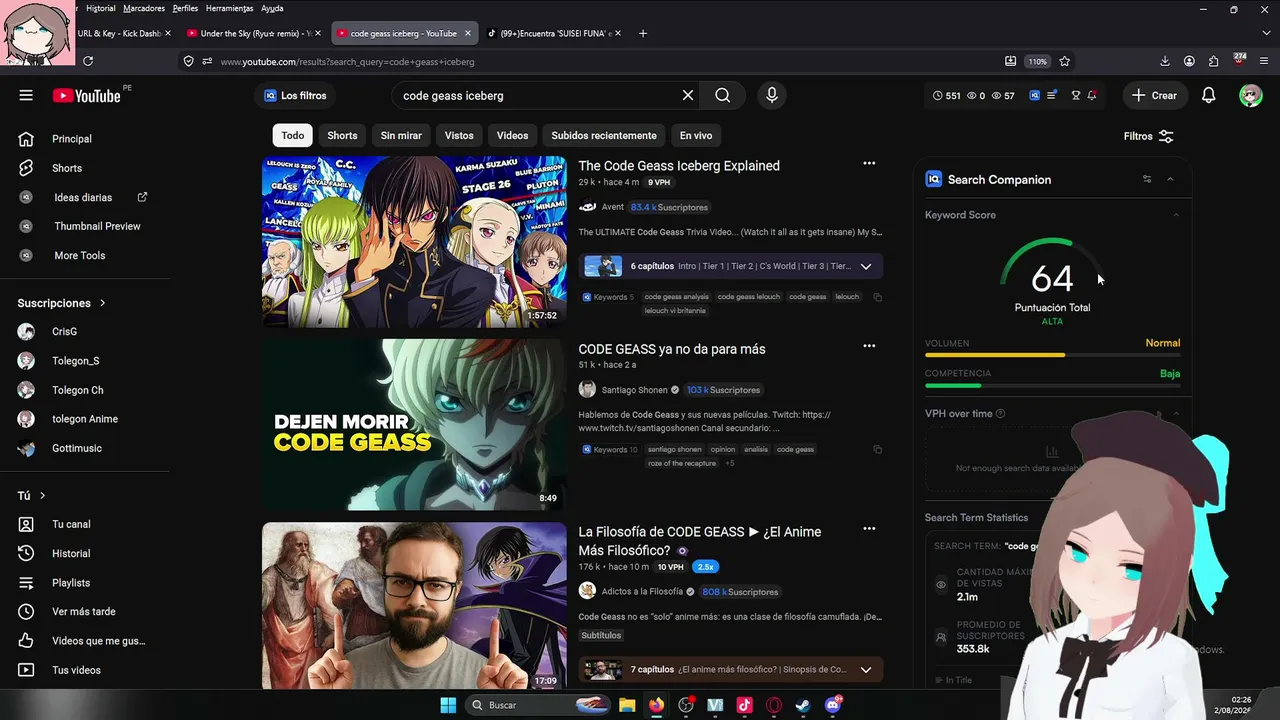Open the vidIQ list icon in header
This screenshot has width=1280, height=720.
(x=1052, y=96)
